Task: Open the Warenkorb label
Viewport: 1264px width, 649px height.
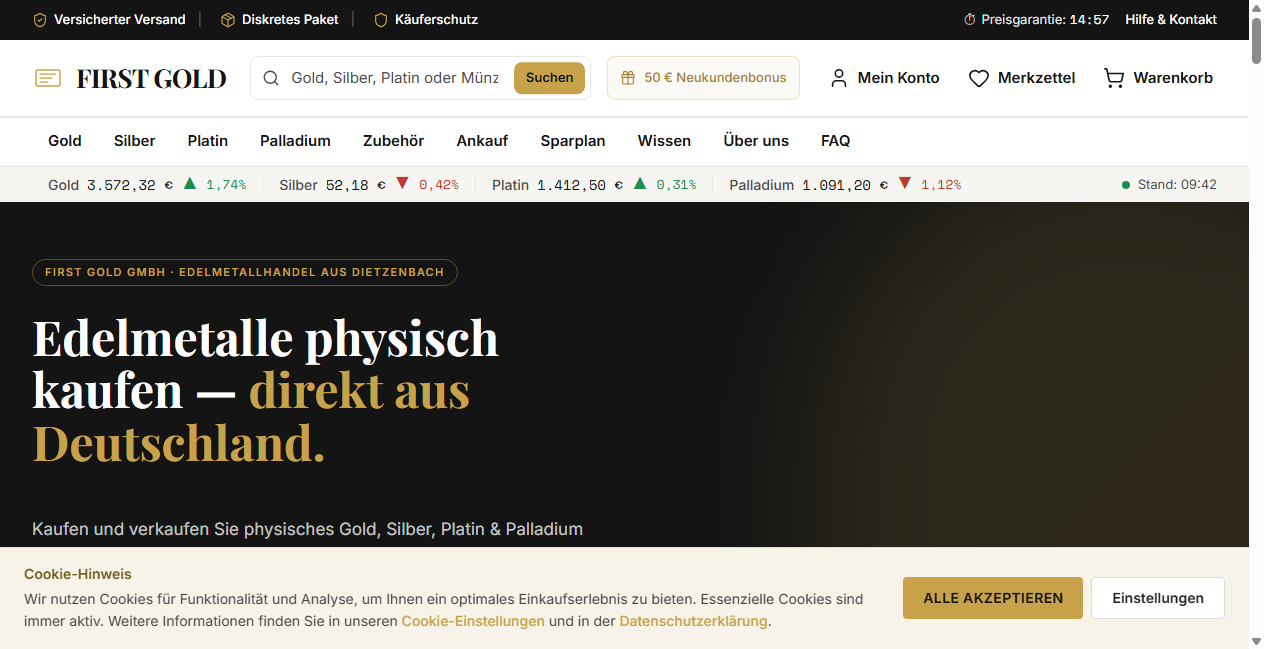Action: pyautogui.click(x=1173, y=78)
